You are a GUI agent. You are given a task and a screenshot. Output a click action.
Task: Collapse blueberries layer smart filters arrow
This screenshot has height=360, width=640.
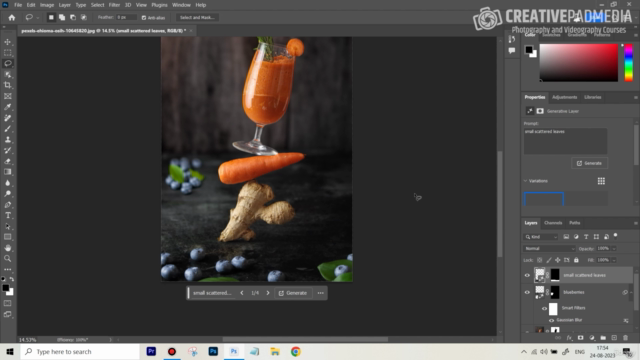pos(631,292)
